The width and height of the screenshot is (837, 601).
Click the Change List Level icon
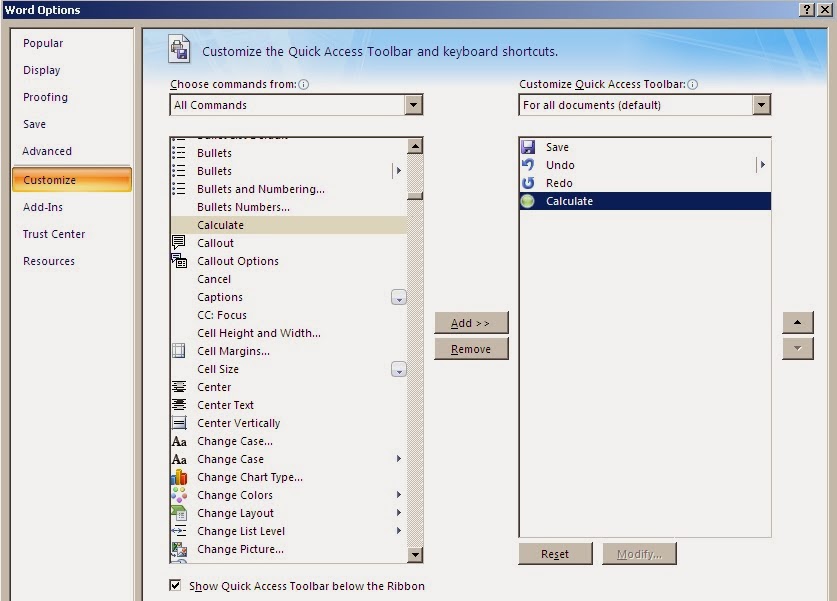click(x=178, y=531)
